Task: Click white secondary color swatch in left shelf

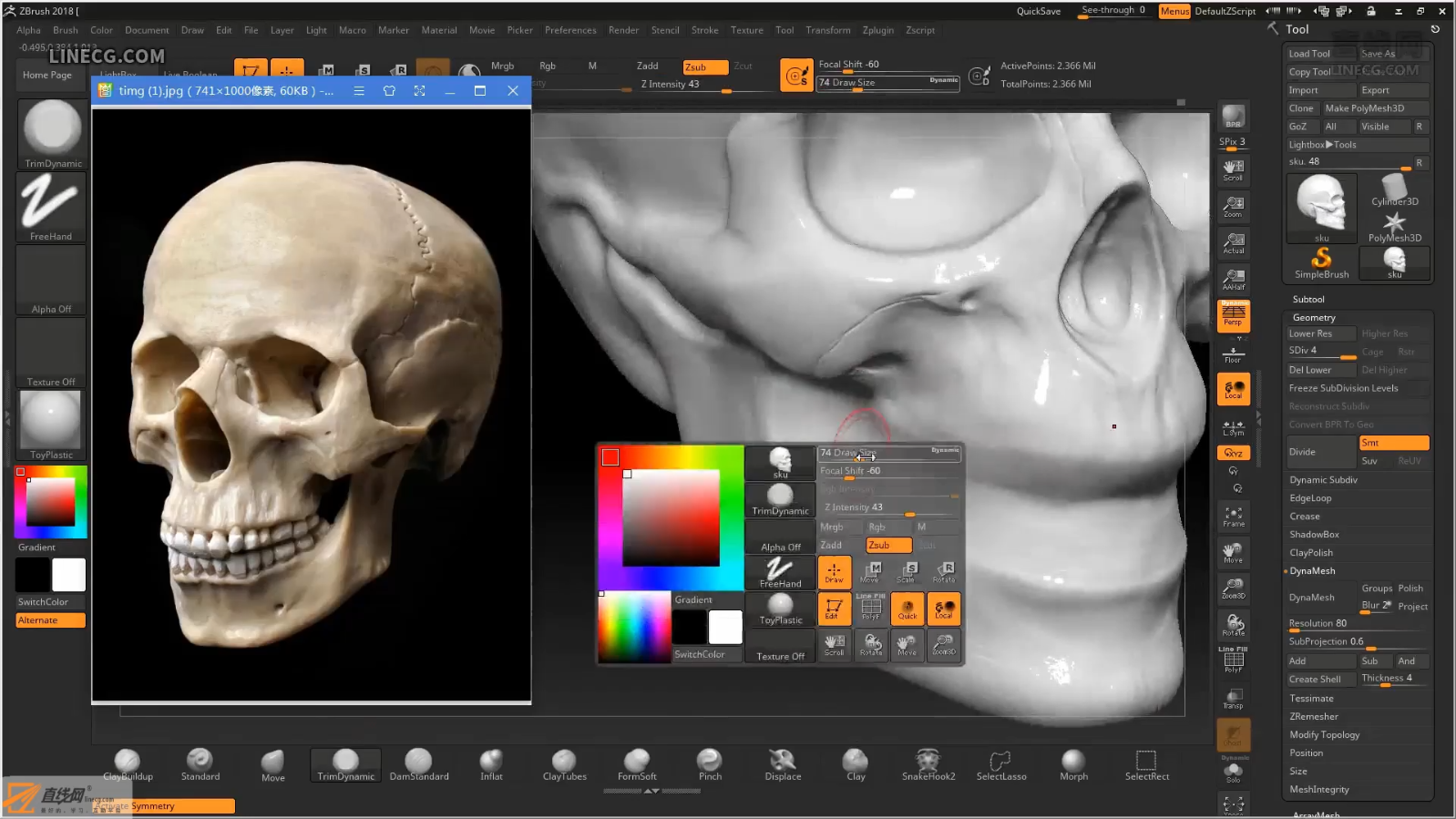Action: [x=68, y=575]
